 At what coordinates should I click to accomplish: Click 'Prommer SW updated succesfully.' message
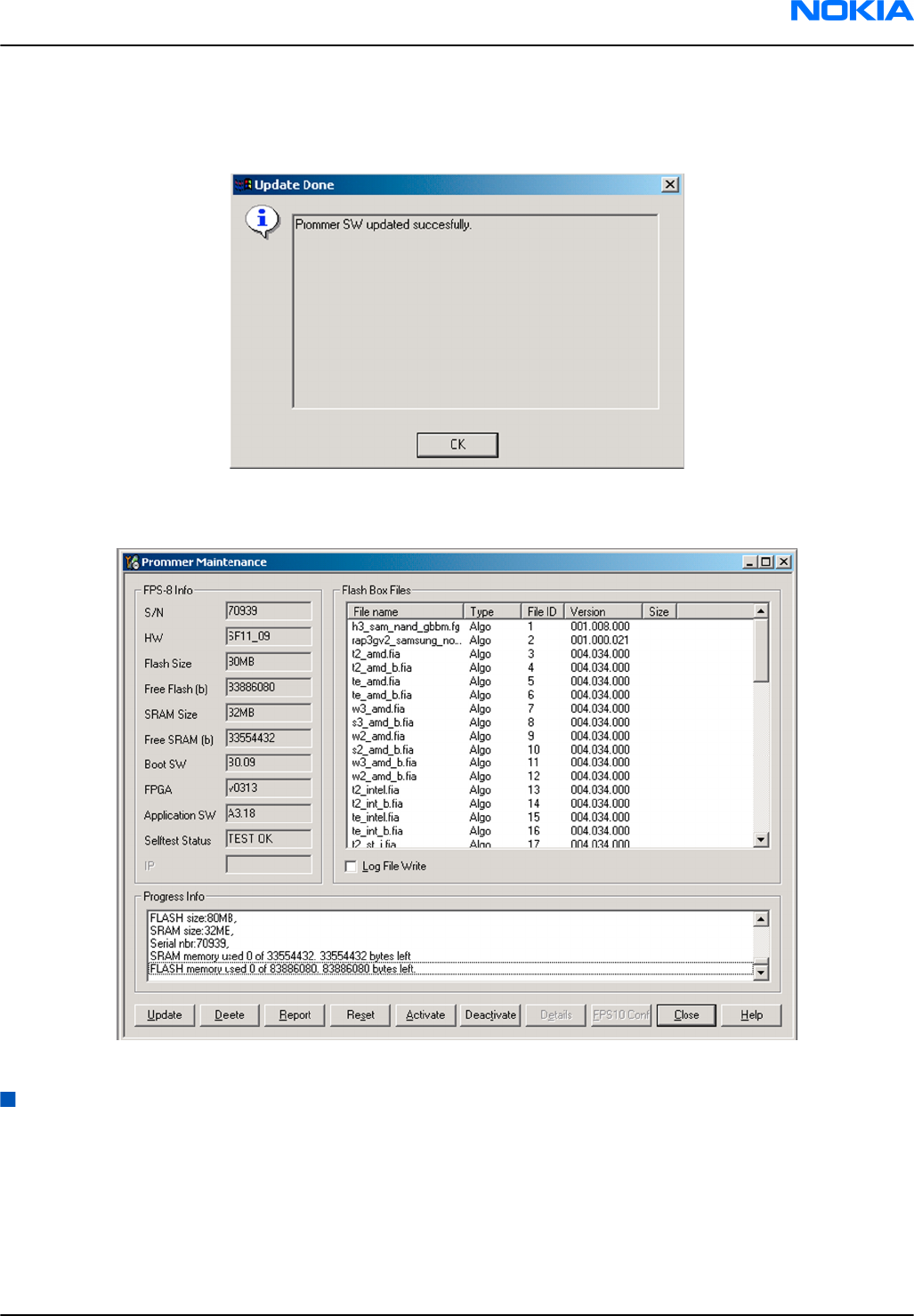pos(384,225)
